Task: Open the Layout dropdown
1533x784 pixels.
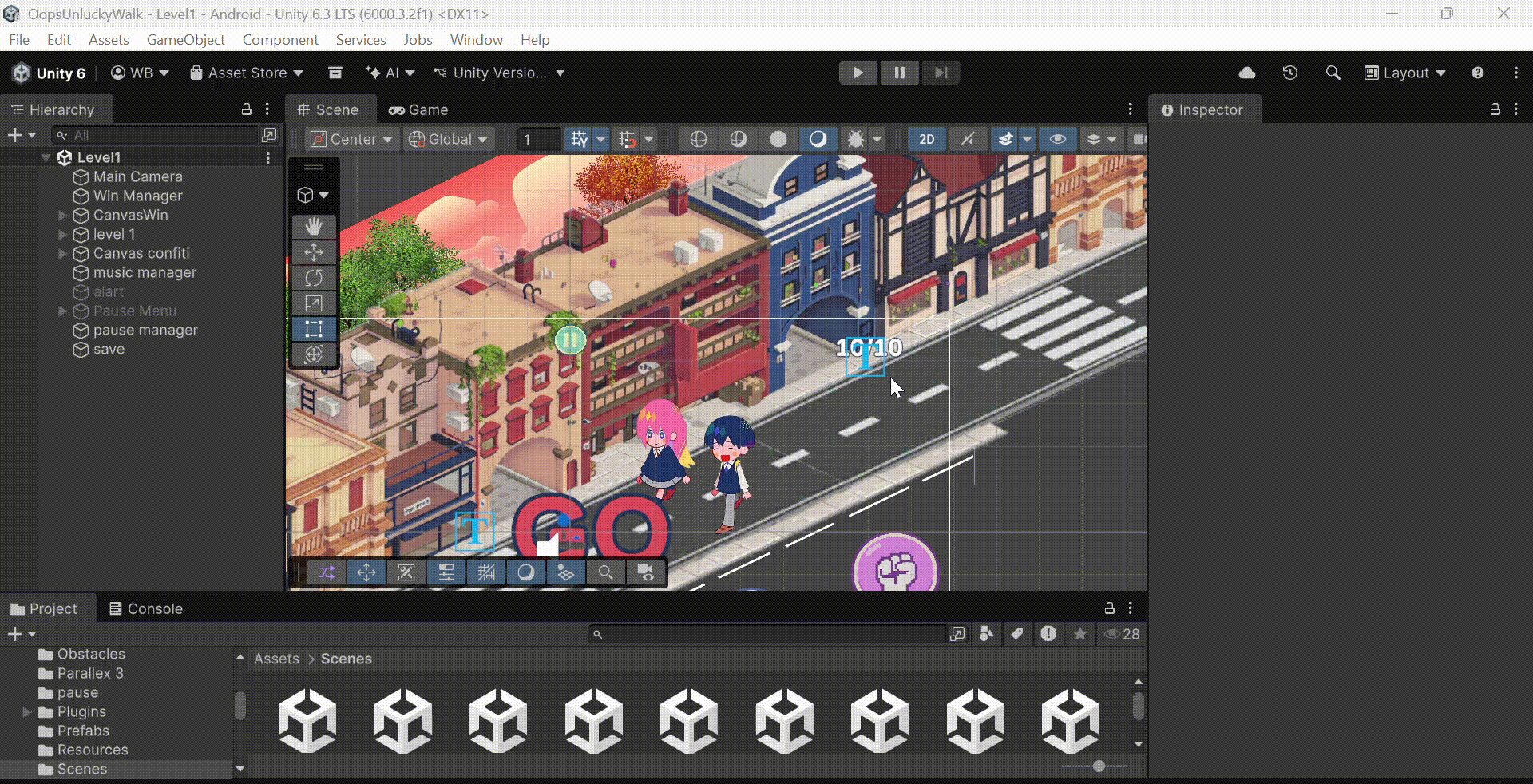Action: [1405, 73]
